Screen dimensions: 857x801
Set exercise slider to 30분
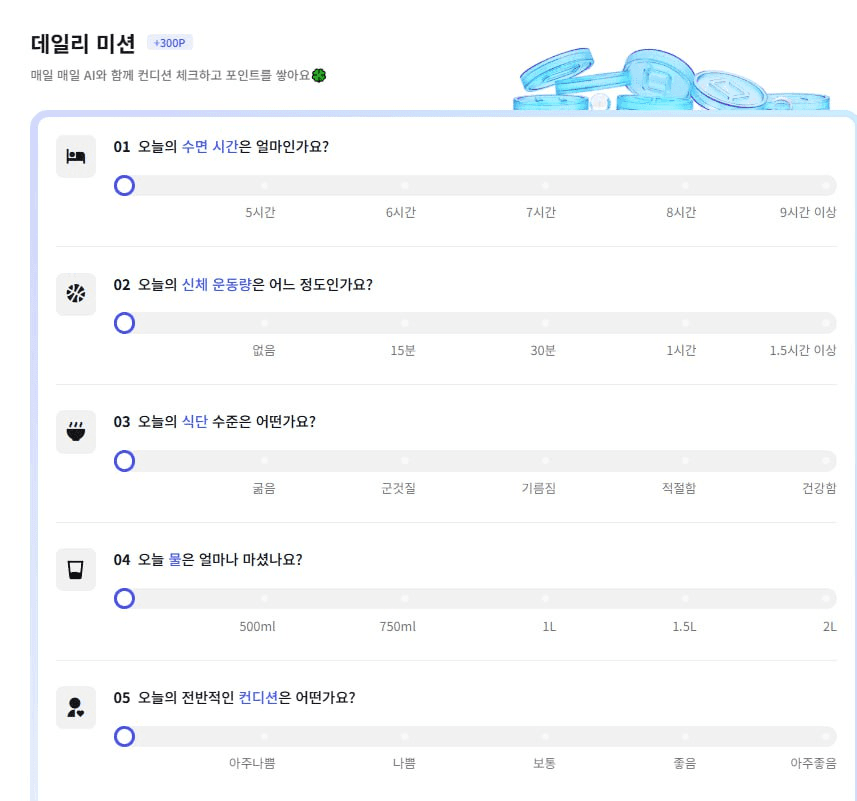pos(545,323)
